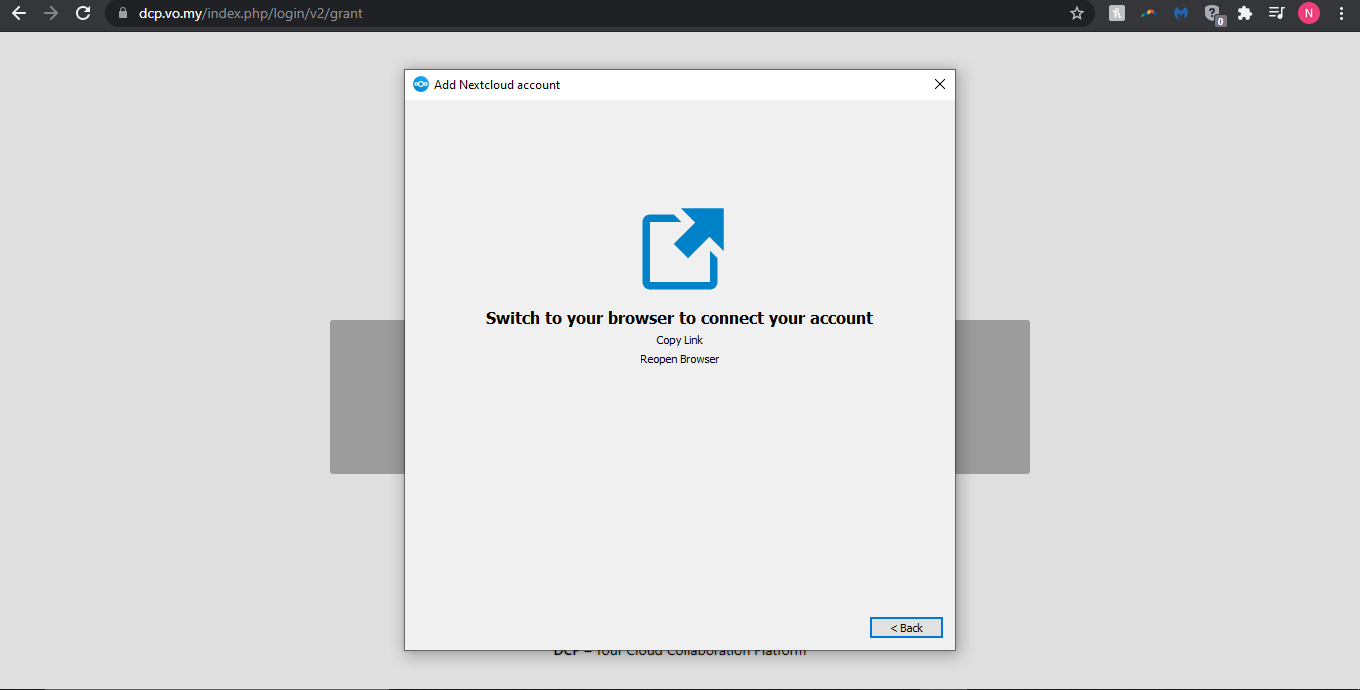1360x690 pixels.
Task: View site info via padlock icon
Action: (x=123, y=14)
